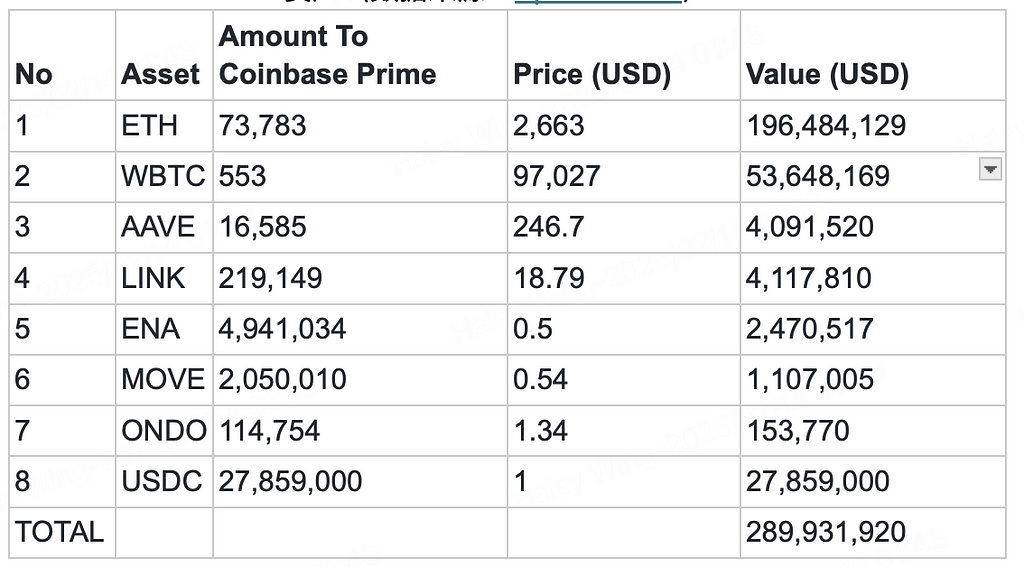Screen dimensions: 1024x567
Task: Select the TOTAL row label cell
Action: (x=60, y=532)
